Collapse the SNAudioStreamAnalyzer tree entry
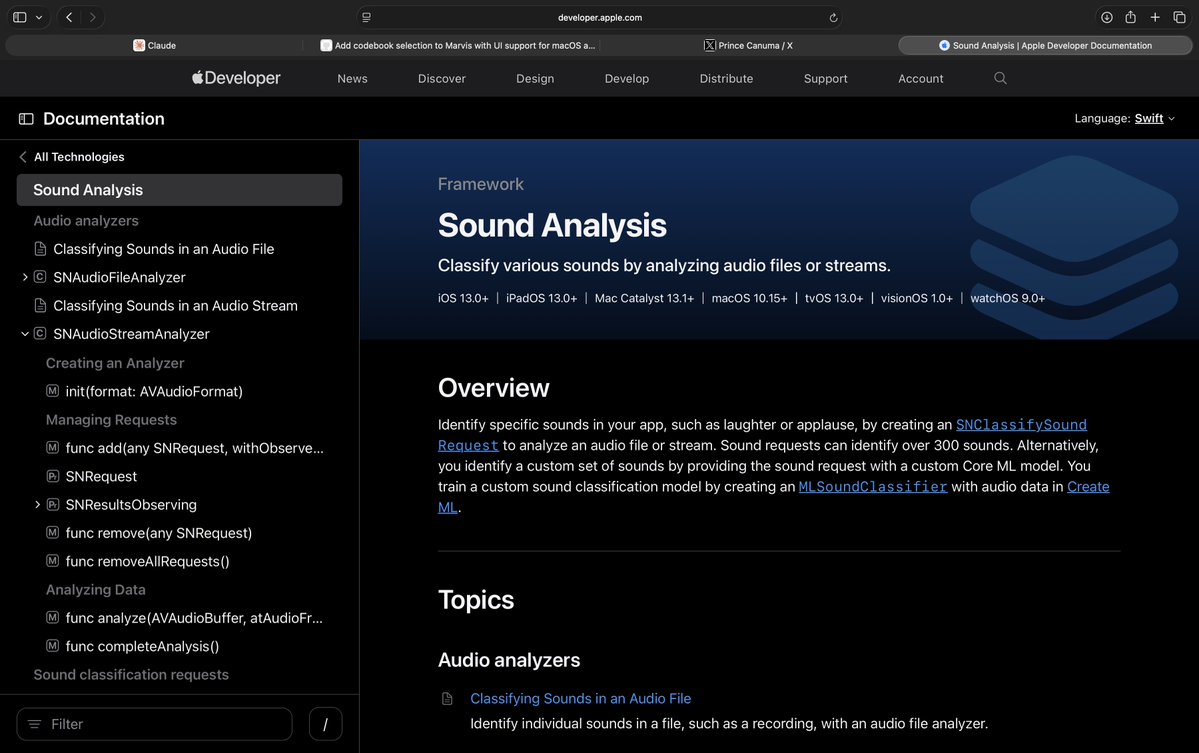 pos(24,333)
